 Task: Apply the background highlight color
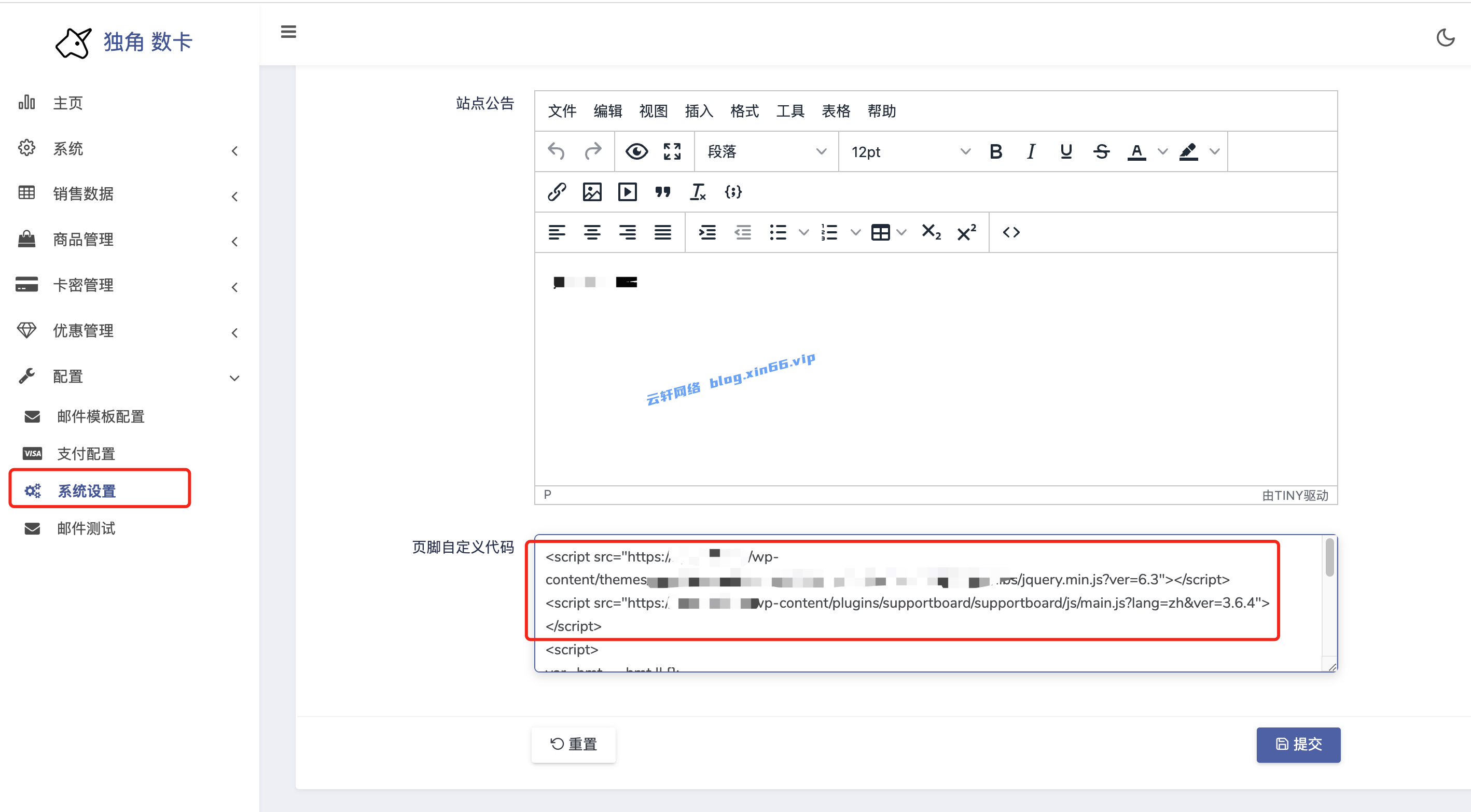[x=1189, y=151]
